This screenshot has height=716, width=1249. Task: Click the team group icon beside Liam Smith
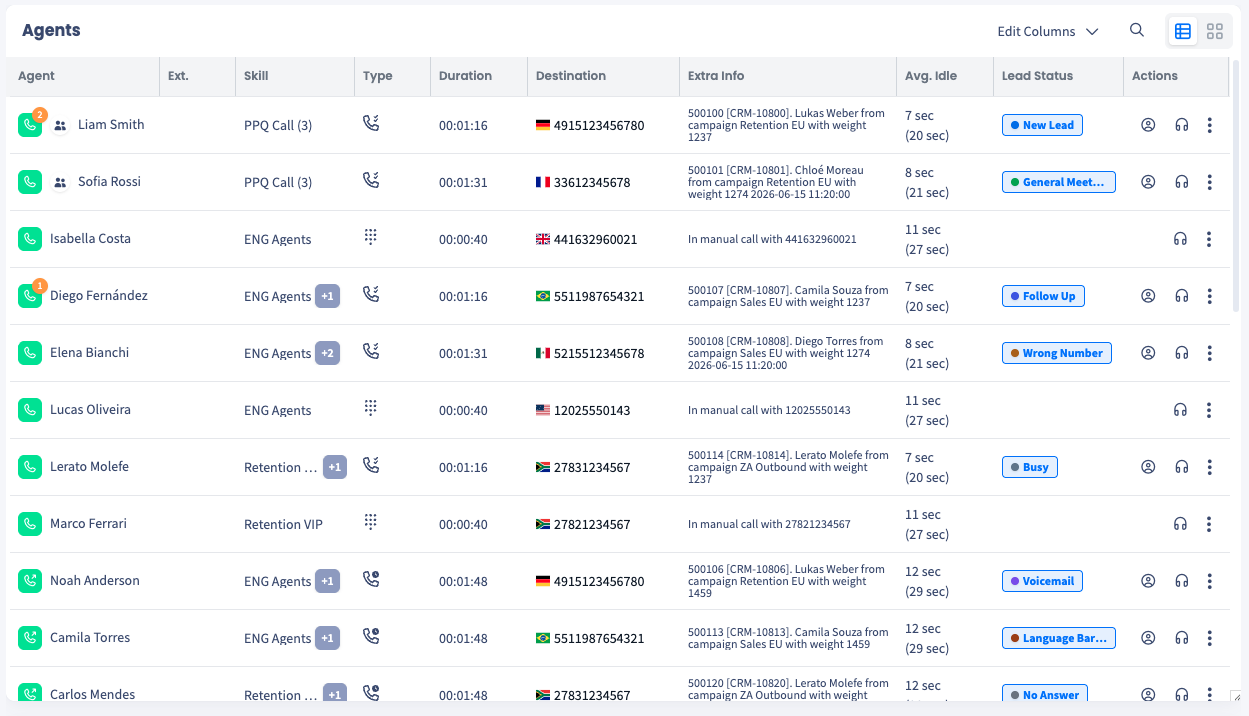[60, 125]
